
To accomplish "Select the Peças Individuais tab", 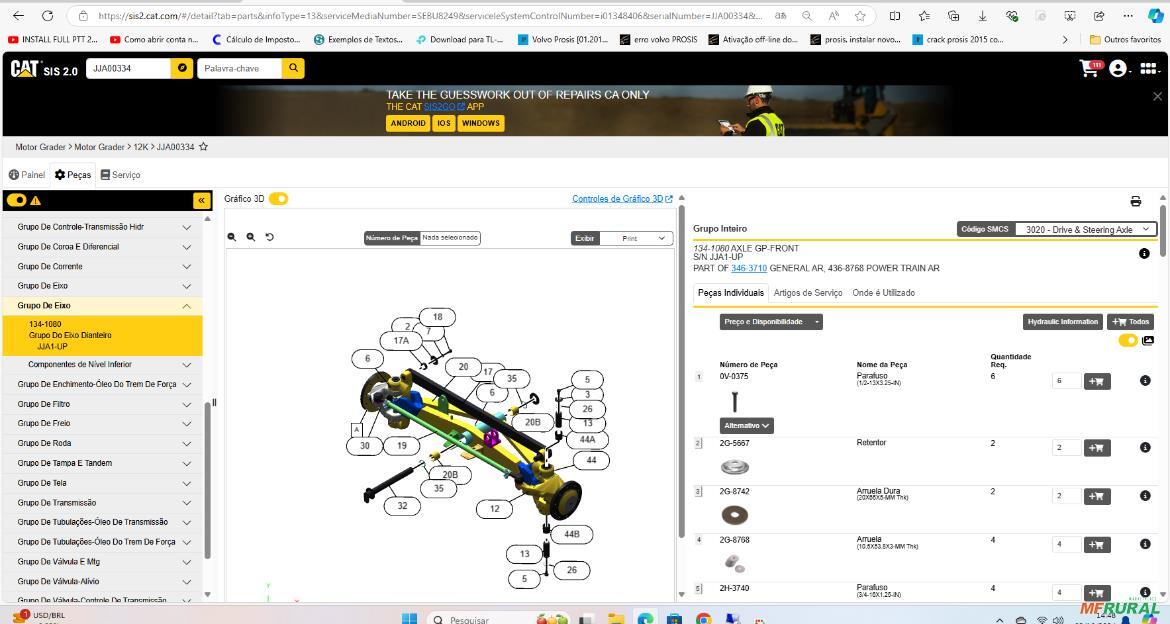I will click(731, 293).
